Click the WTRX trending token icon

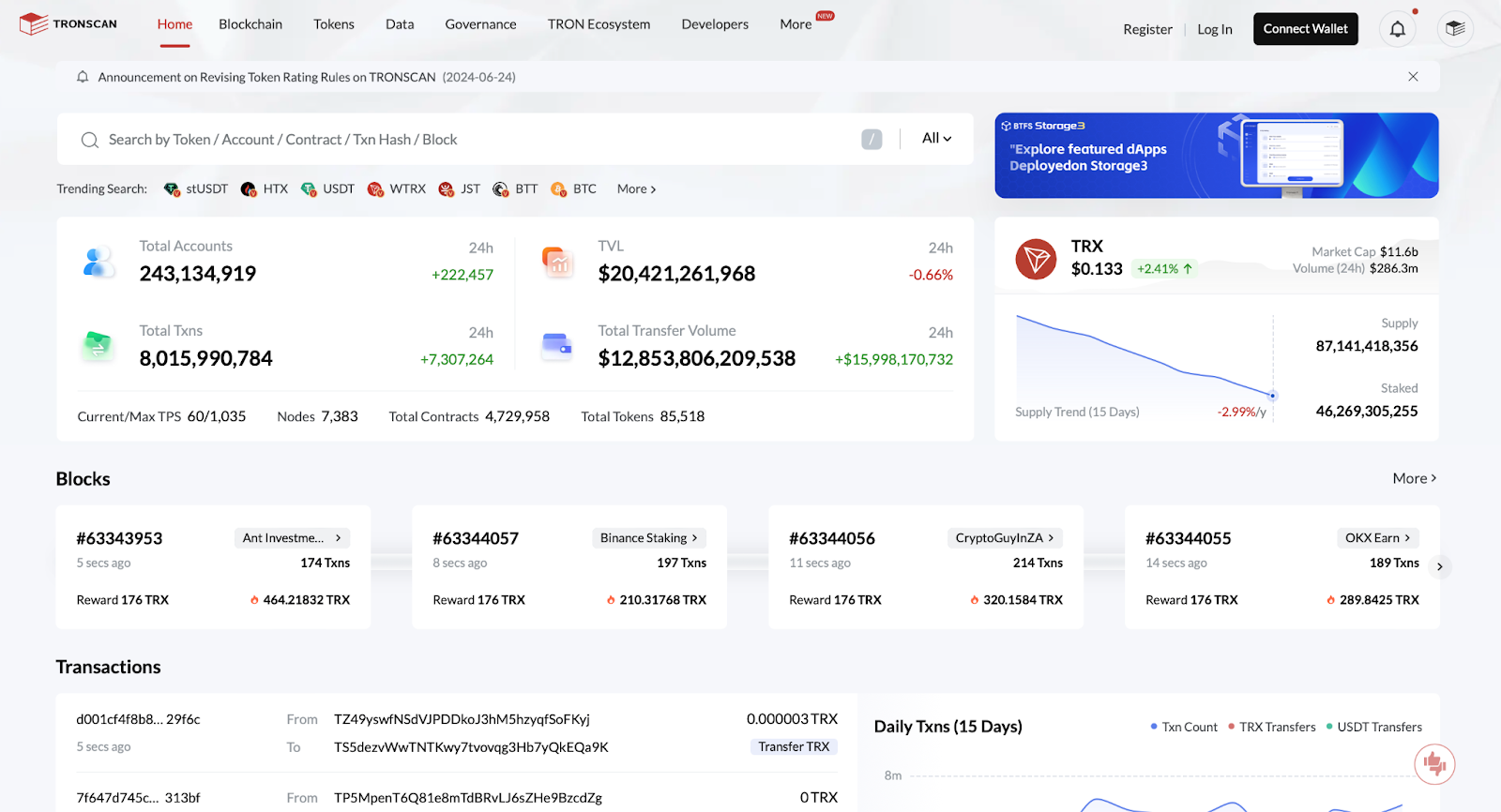tap(375, 189)
